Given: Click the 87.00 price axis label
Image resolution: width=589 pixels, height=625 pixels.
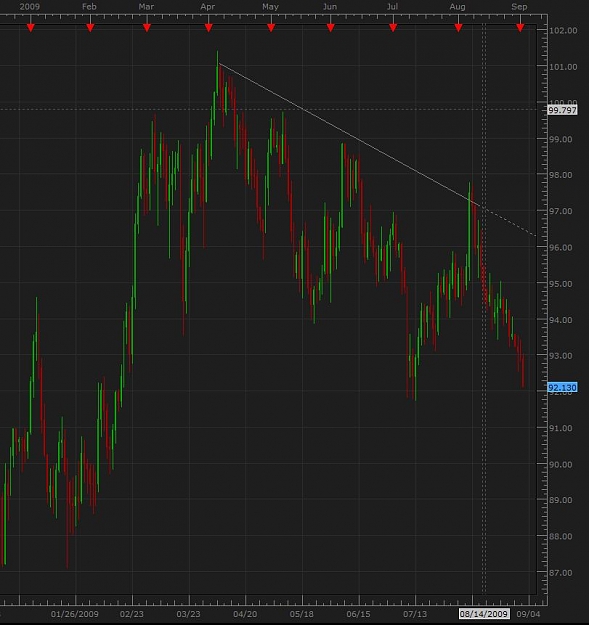Looking at the screenshot, I should pyautogui.click(x=560, y=573).
